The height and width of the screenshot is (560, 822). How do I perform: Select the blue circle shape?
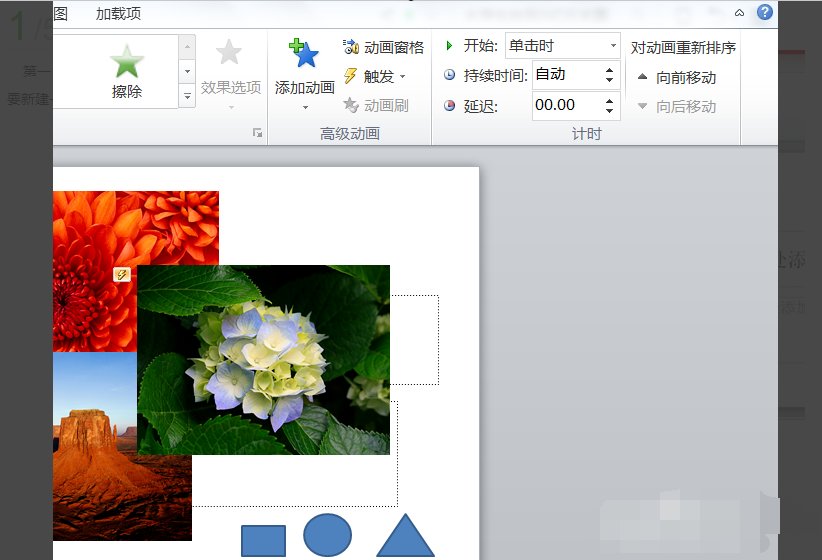click(x=328, y=535)
